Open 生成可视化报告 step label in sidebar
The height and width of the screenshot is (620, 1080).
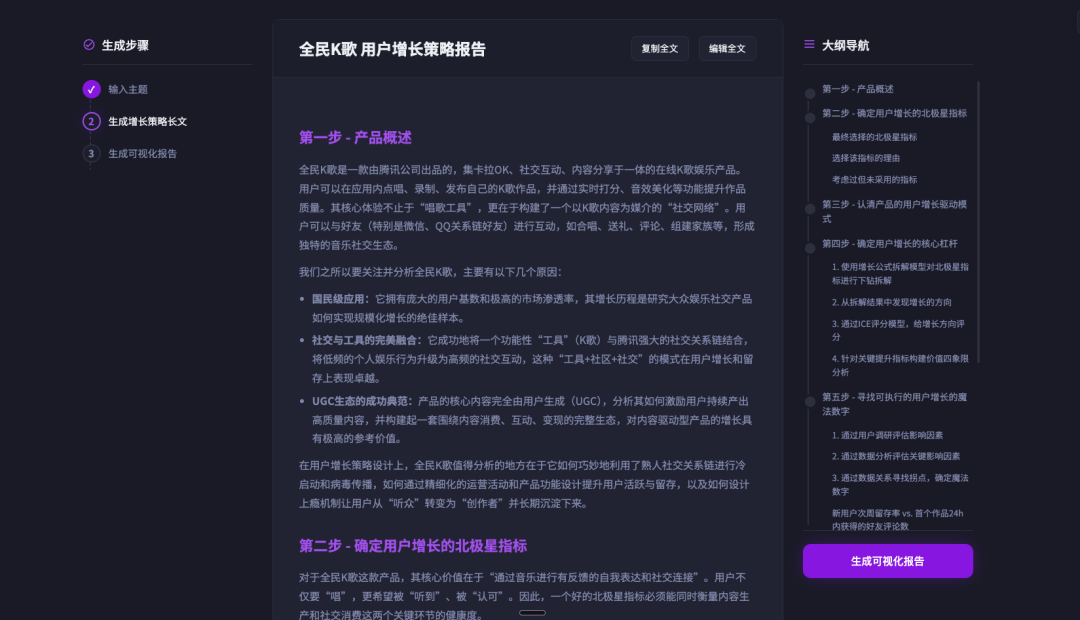143,154
